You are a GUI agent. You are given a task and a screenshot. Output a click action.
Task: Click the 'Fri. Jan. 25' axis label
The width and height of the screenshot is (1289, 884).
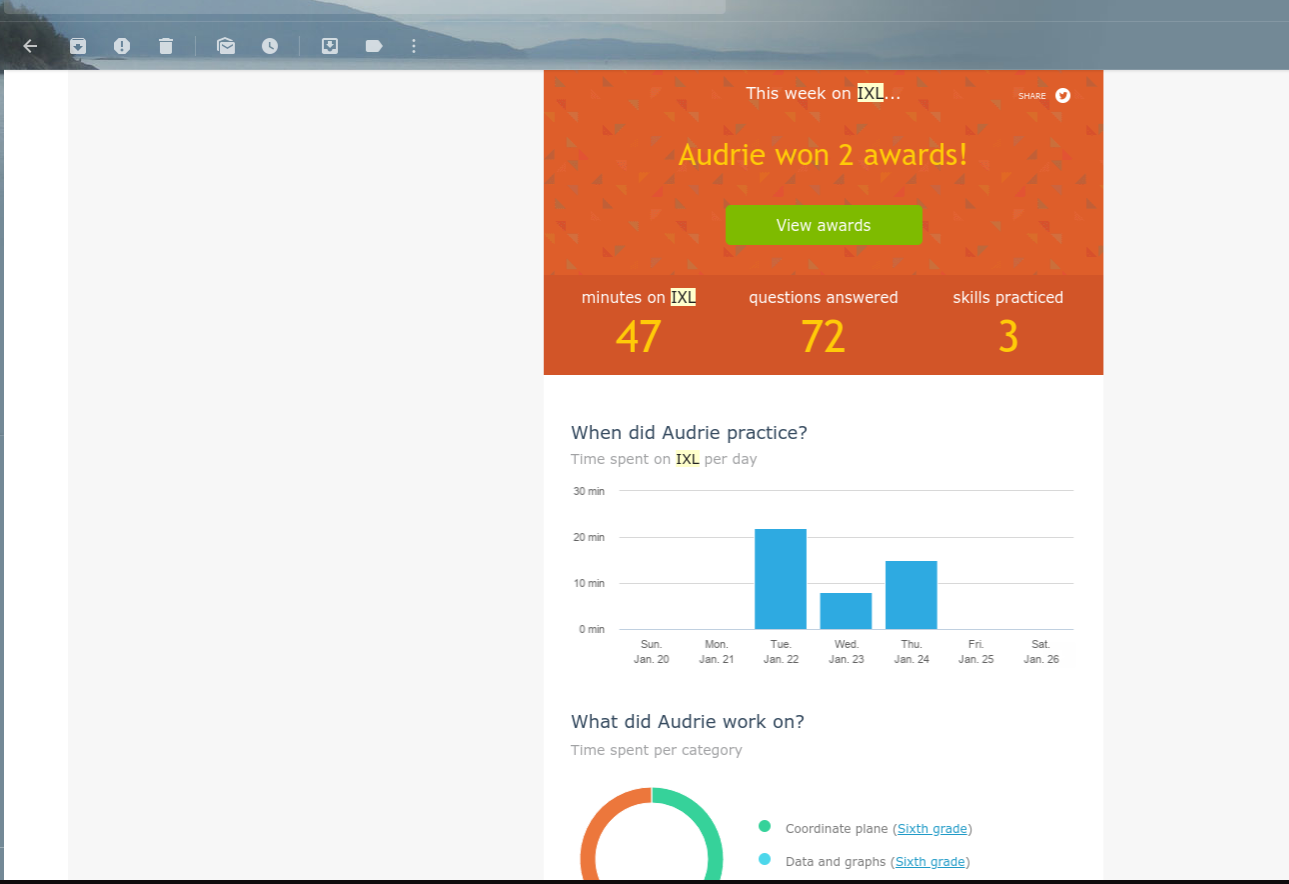(x=976, y=652)
